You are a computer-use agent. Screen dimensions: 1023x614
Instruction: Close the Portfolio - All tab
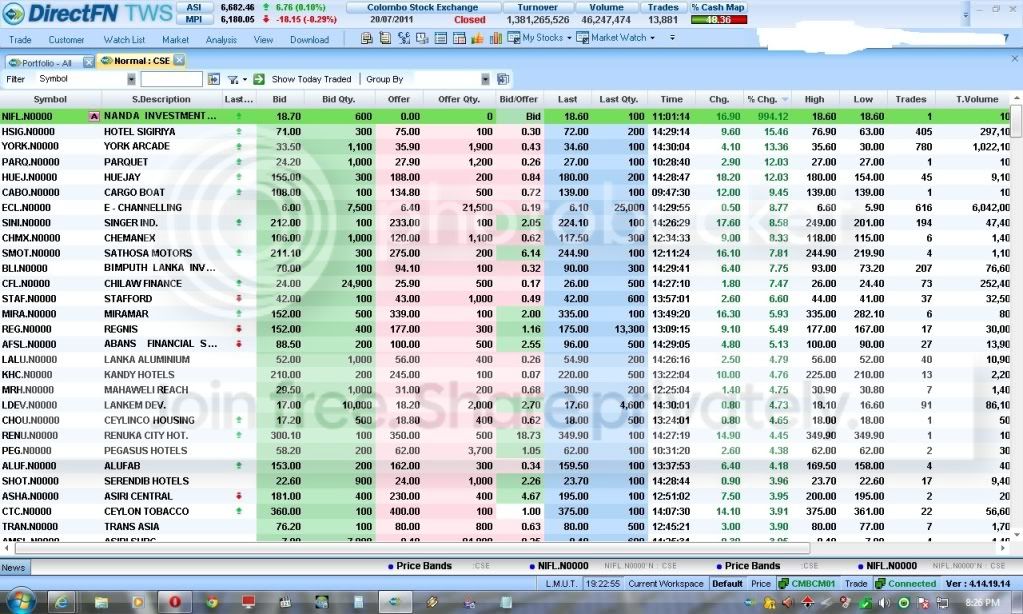pyautogui.click(x=88, y=63)
